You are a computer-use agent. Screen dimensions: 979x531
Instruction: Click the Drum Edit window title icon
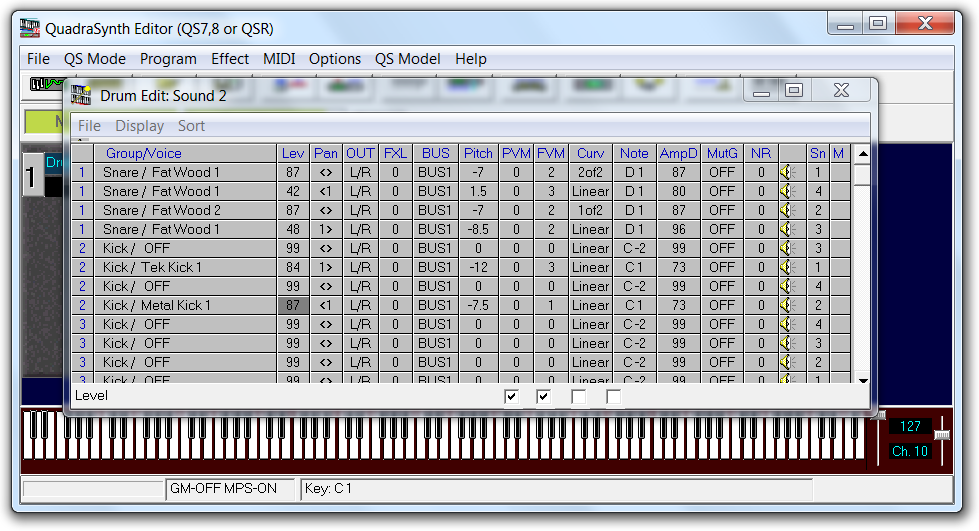pyautogui.click(x=82, y=95)
